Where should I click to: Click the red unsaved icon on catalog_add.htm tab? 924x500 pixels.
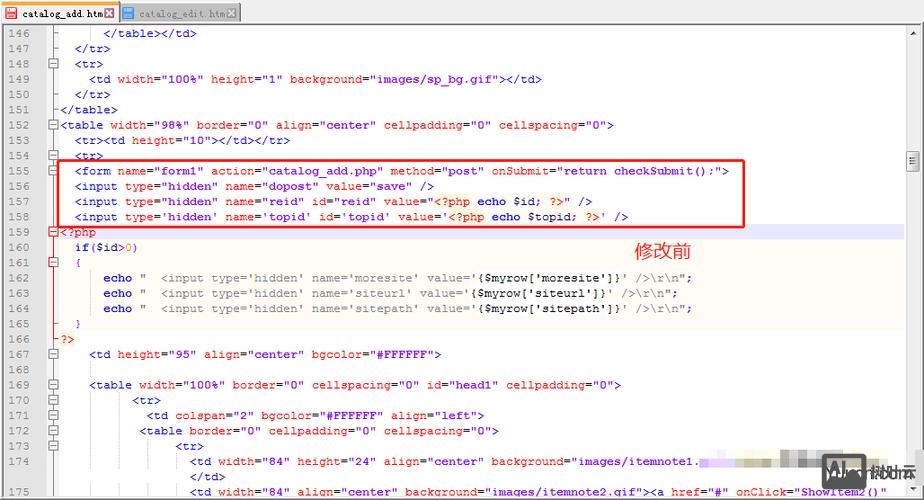coord(11,13)
